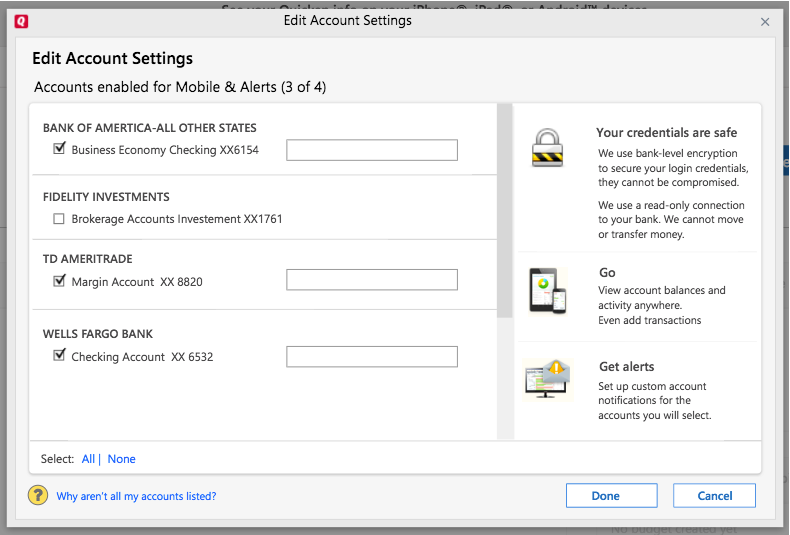The height and width of the screenshot is (535, 790).
Task: Open 'Why aren't all my accounts listed?' link
Action: [136, 496]
